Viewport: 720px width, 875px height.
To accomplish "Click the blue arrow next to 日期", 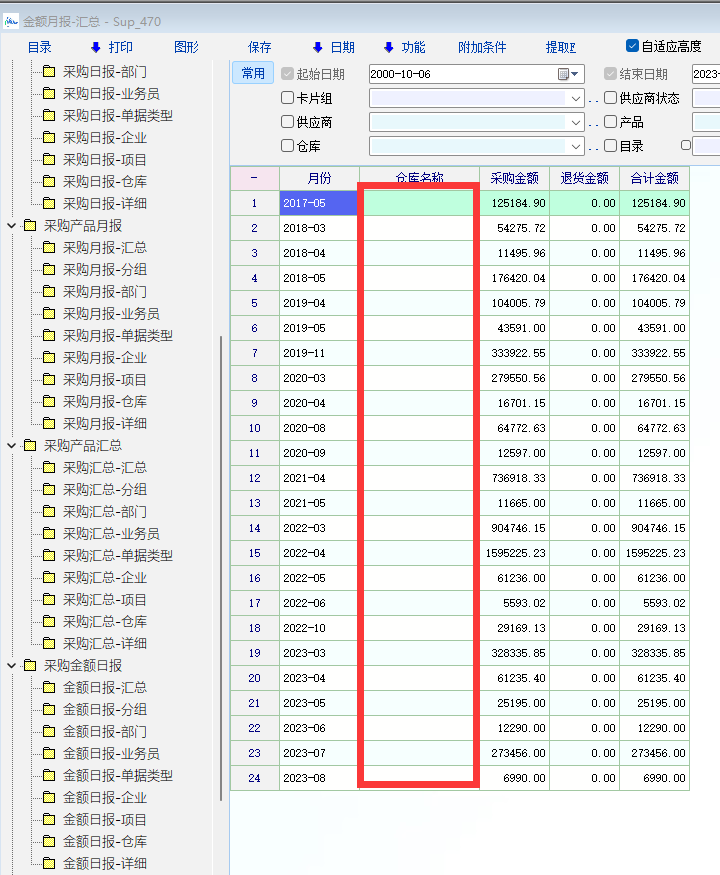I will pyautogui.click(x=318, y=47).
